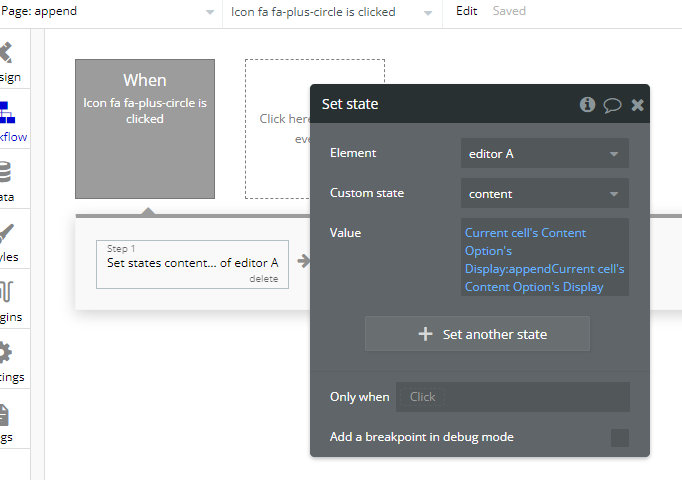Screen dimensions: 682x480
Task: Select the Workflow tab icon
Action: point(8,120)
